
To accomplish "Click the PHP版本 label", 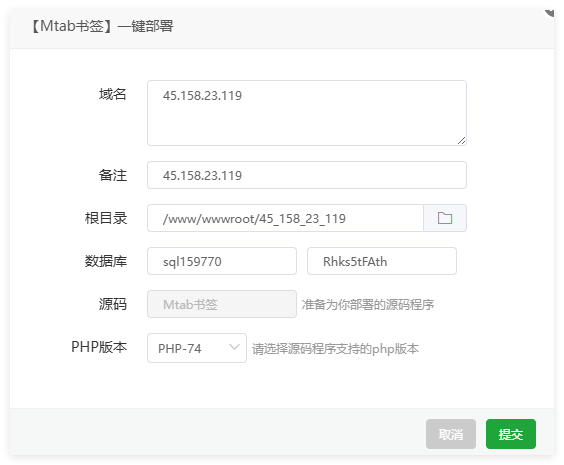I will pyautogui.click(x=99, y=347).
